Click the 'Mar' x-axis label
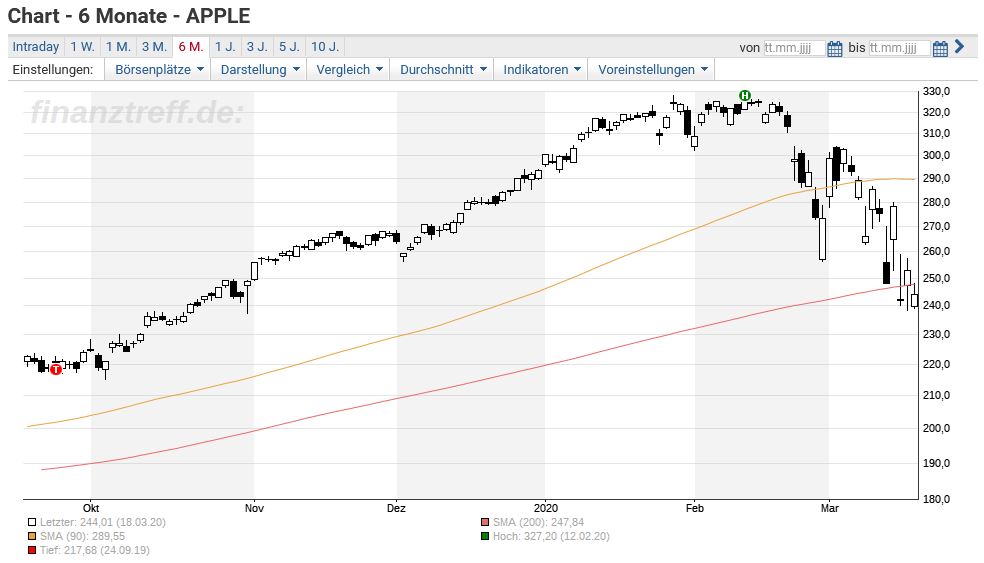The image size is (984, 563). [830, 508]
